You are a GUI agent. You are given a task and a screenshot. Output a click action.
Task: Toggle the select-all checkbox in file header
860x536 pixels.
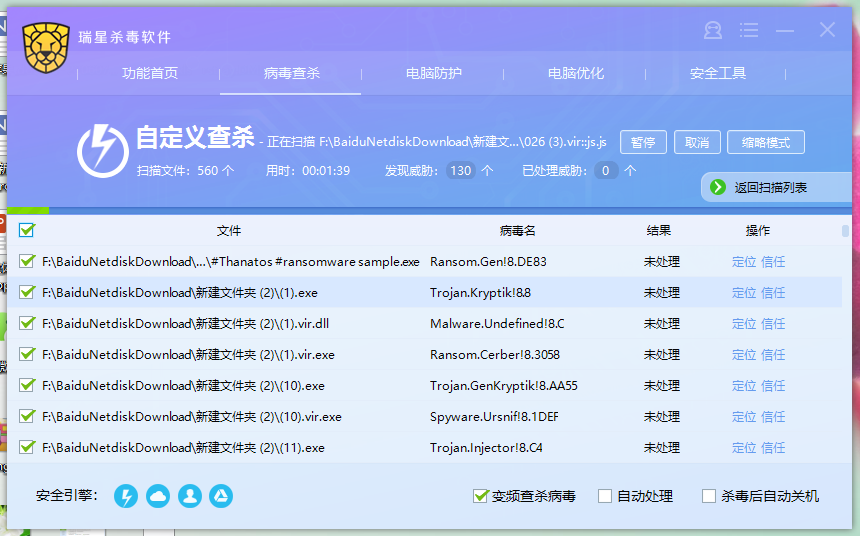click(x=27, y=231)
